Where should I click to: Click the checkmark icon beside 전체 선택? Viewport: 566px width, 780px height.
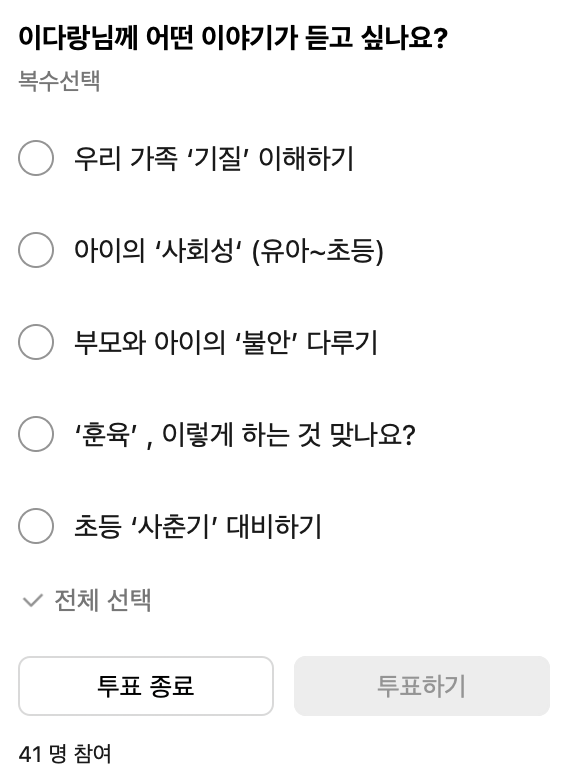[32, 600]
